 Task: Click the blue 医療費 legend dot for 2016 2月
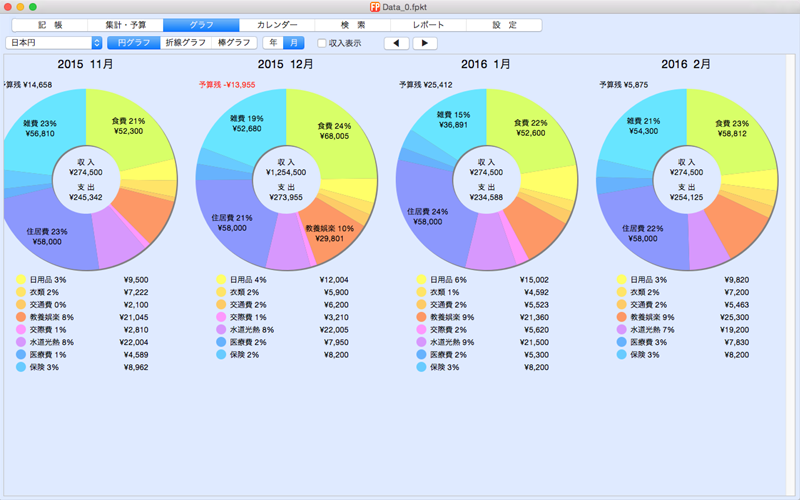pos(622,342)
